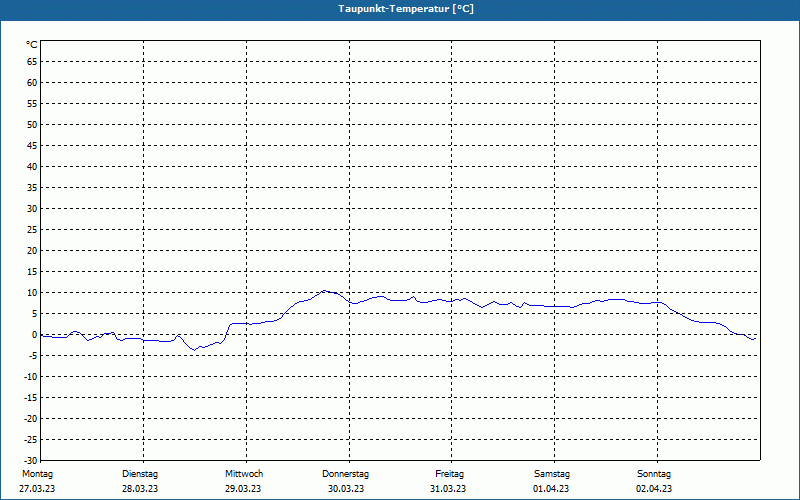Screen dimensions: 800x500
Task: Click the °C unit label on the axis
Action: tap(32, 45)
